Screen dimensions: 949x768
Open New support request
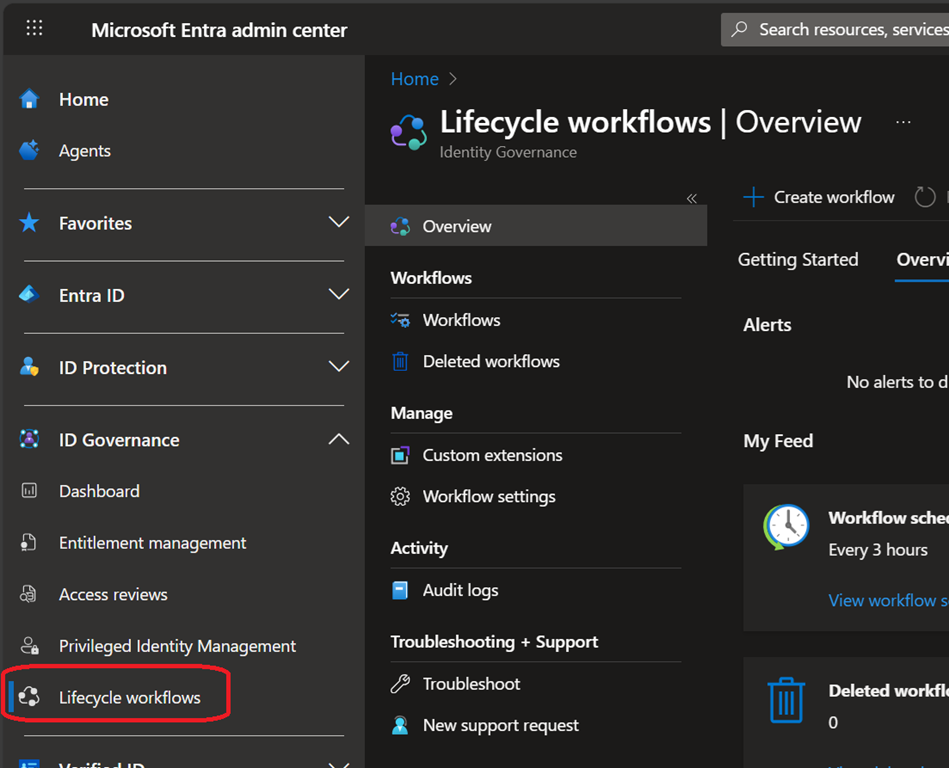500,726
